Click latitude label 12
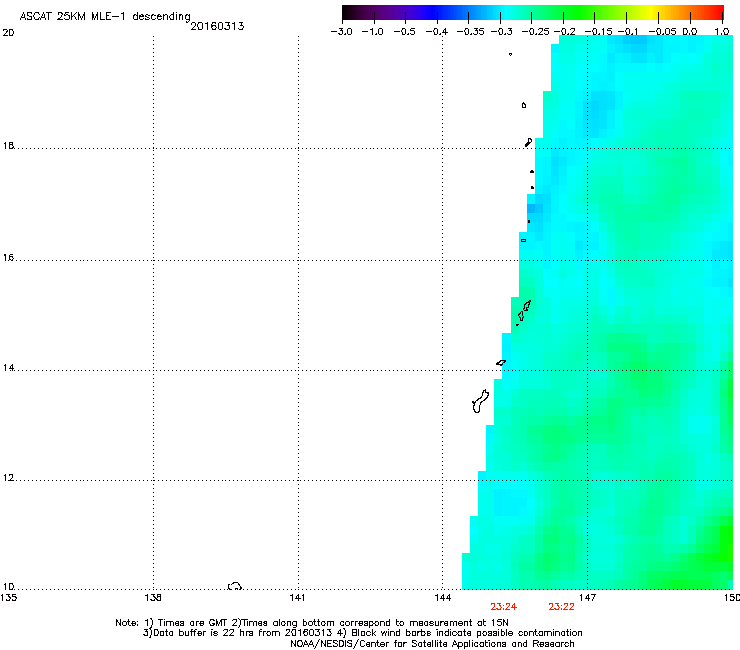The height and width of the screenshot is (650, 740). [x=8, y=478]
